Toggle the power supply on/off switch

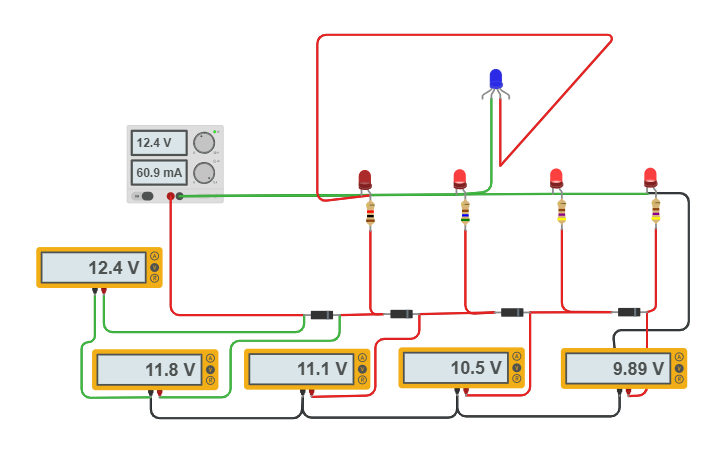(x=145, y=196)
